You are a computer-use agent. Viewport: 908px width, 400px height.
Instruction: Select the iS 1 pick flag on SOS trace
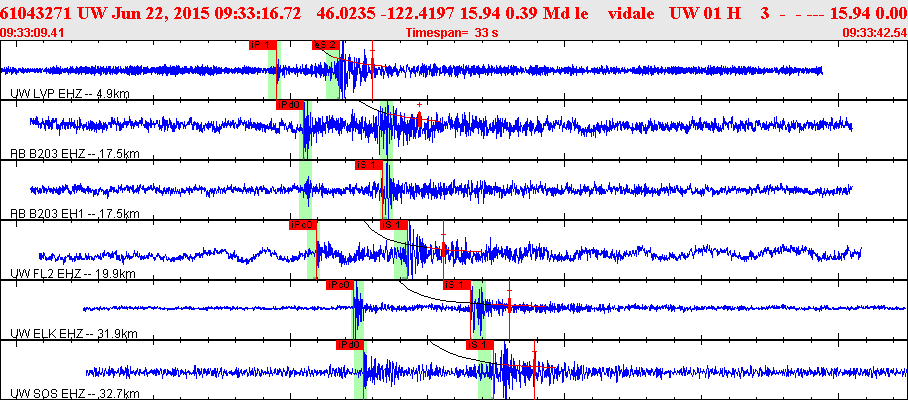[x=479, y=346]
